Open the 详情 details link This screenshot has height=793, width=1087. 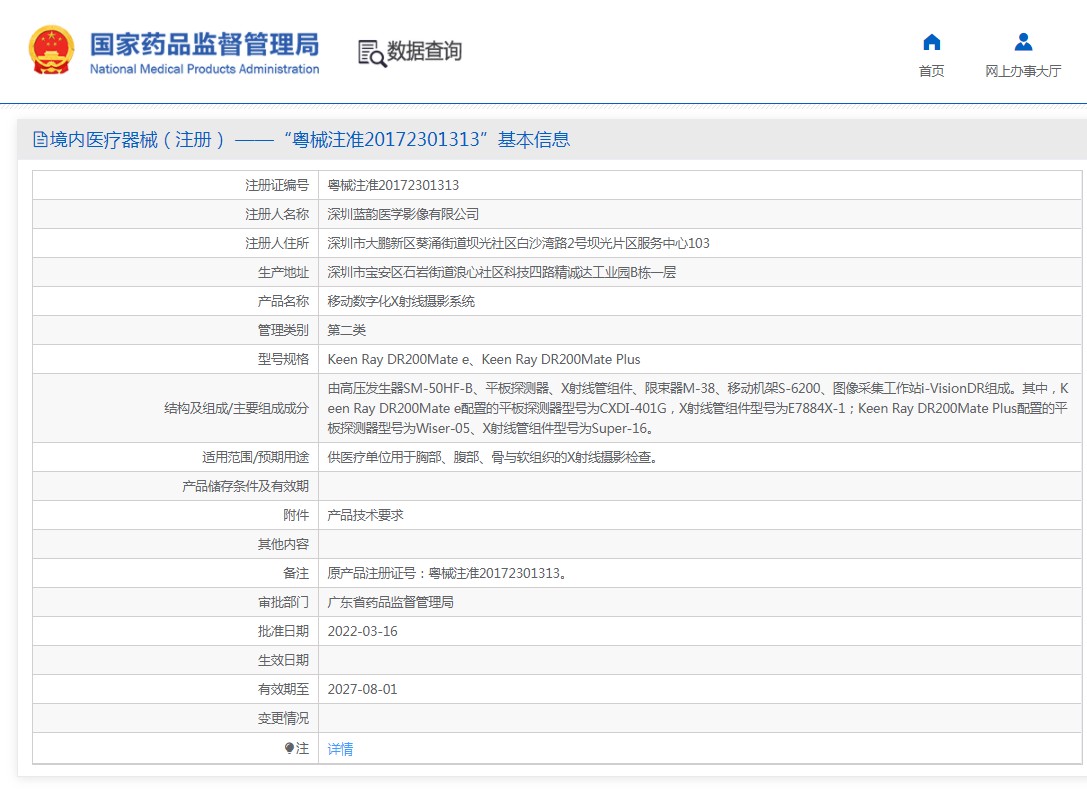pos(340,749)
